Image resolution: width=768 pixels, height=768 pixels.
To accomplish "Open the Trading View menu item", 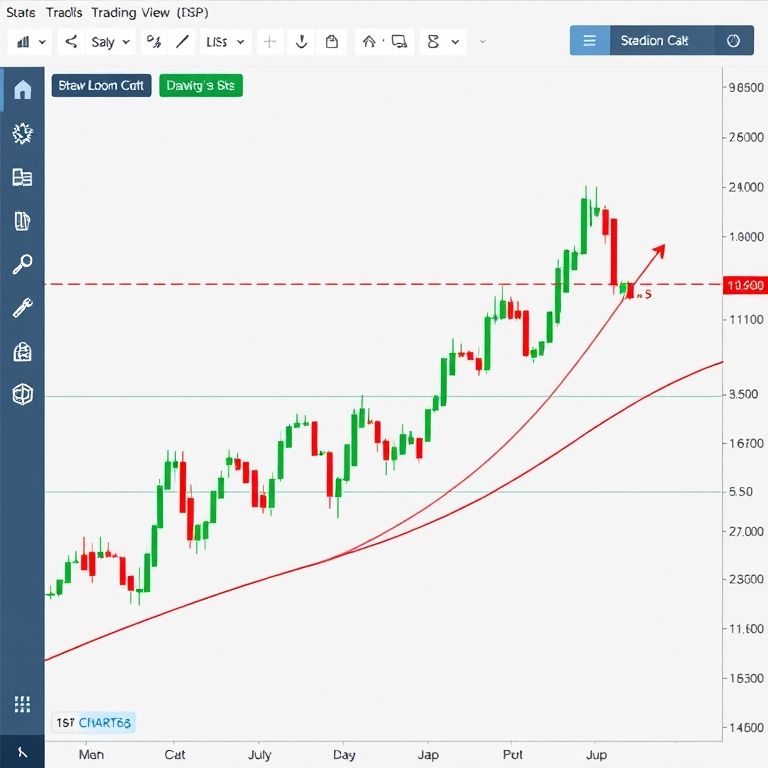I will click(x=131, y=13).
